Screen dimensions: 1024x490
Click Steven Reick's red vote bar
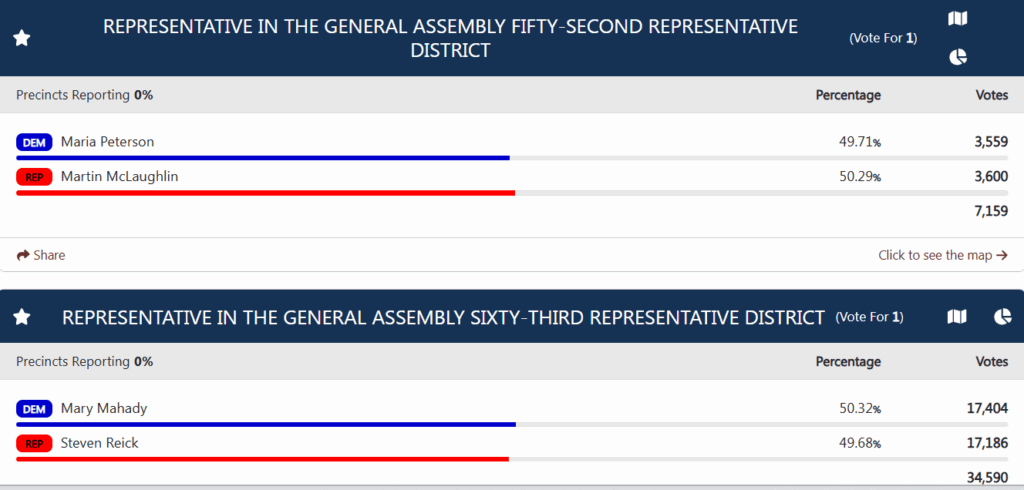pos(263,459)
